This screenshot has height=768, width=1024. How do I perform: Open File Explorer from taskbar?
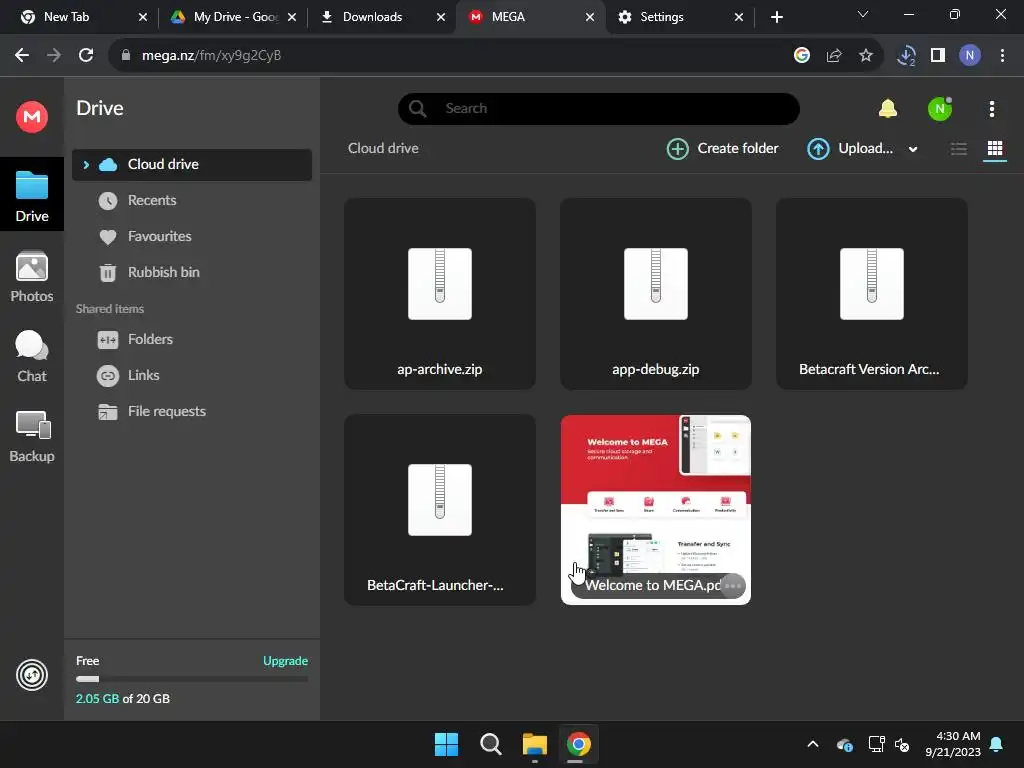pos(534,744)
